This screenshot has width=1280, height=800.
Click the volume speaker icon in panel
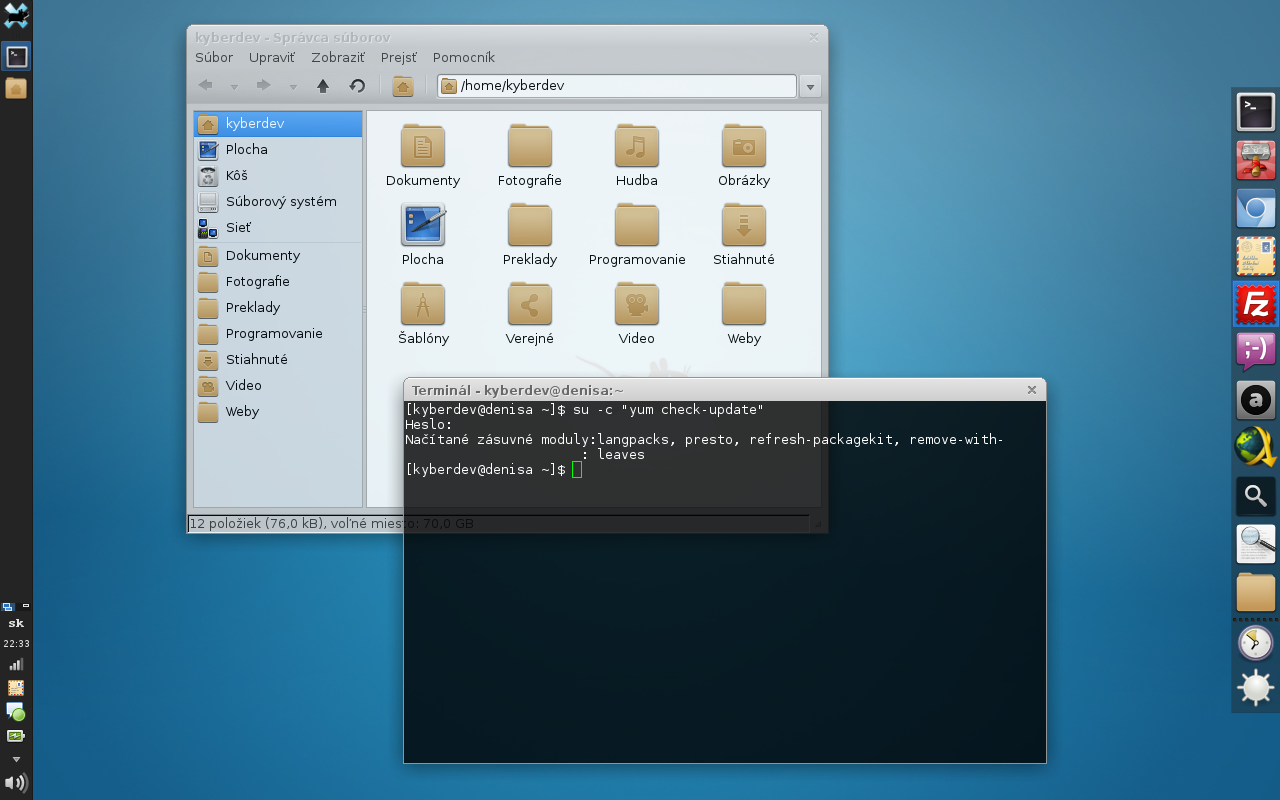16,783
